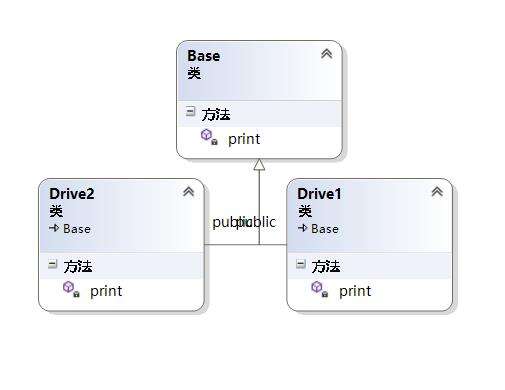This screenshot has height=390, width=505.
Task: Select the print method in Drive1 class
Action: (x=355, y=291)
